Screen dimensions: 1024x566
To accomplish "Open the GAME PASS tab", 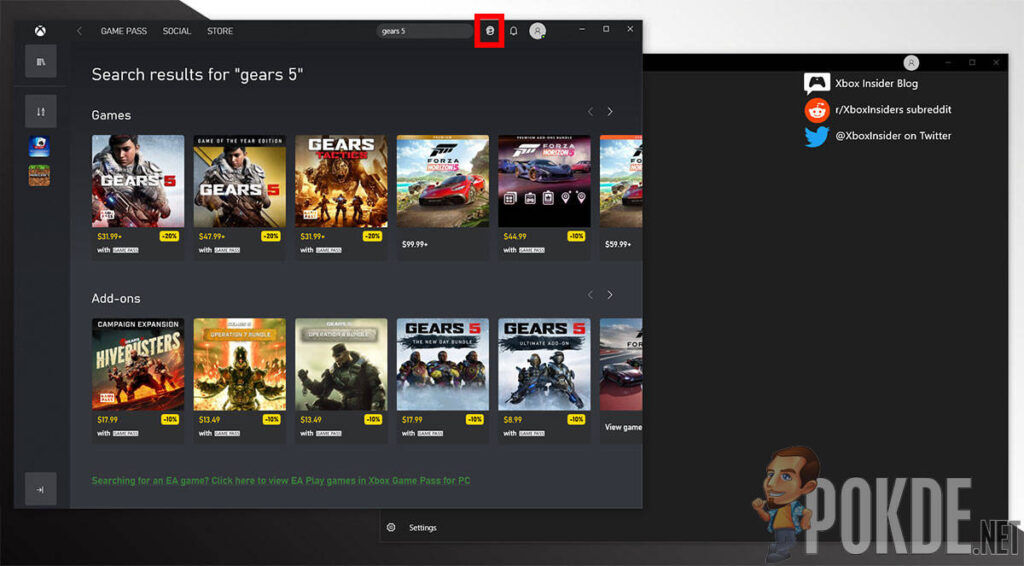I will (x=123, y=31).
